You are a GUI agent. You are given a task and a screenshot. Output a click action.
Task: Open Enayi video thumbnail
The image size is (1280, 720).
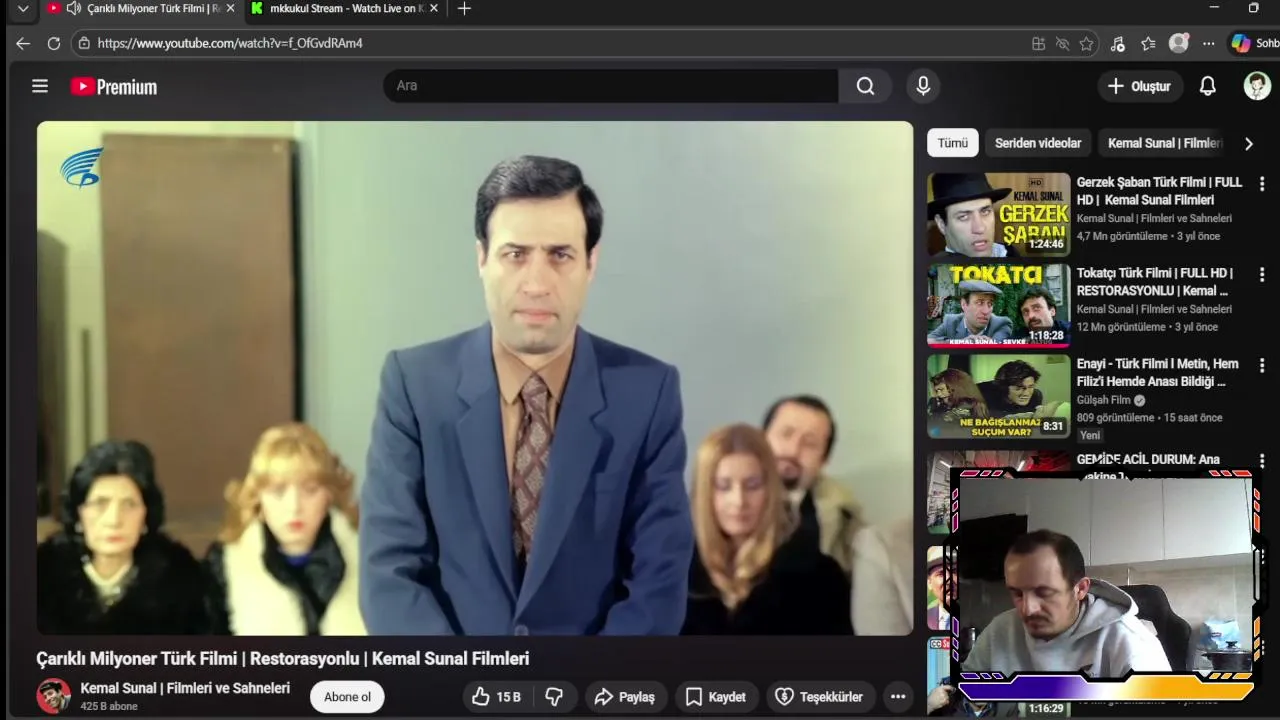(998, 396)
